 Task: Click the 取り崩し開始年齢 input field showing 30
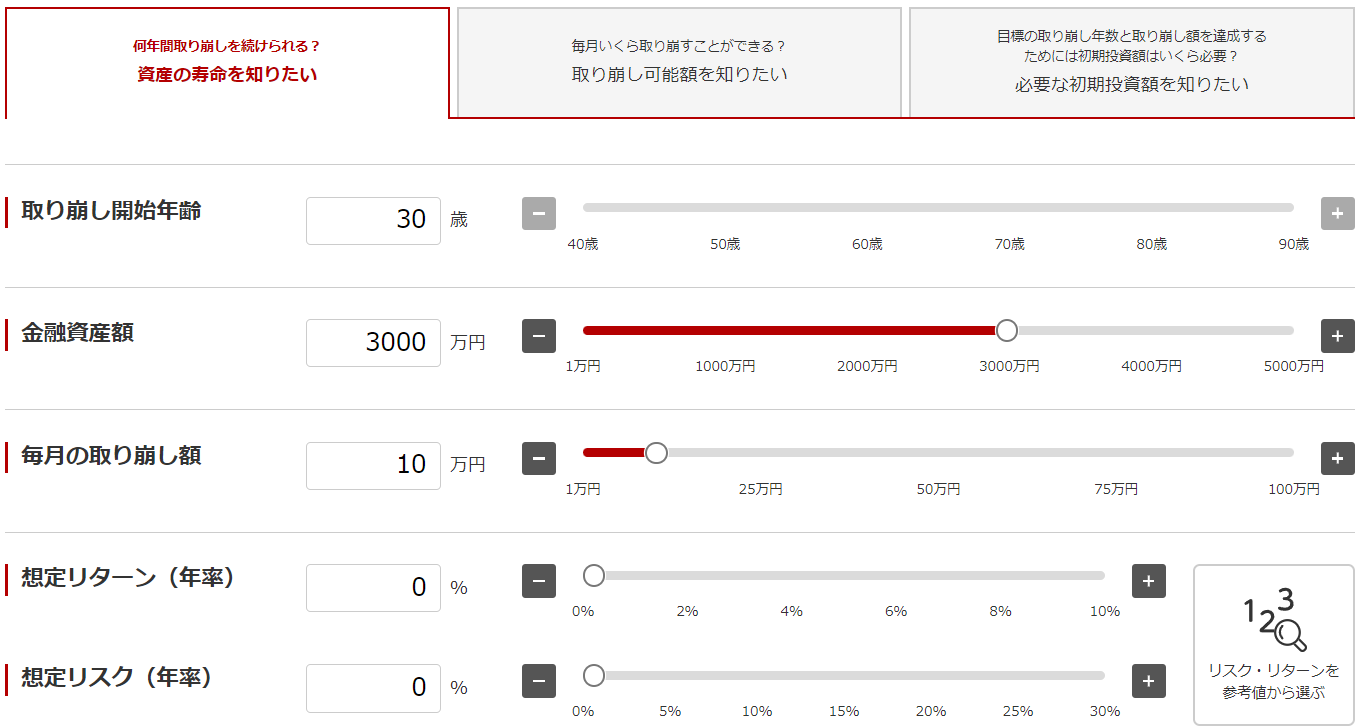point(373,220)
